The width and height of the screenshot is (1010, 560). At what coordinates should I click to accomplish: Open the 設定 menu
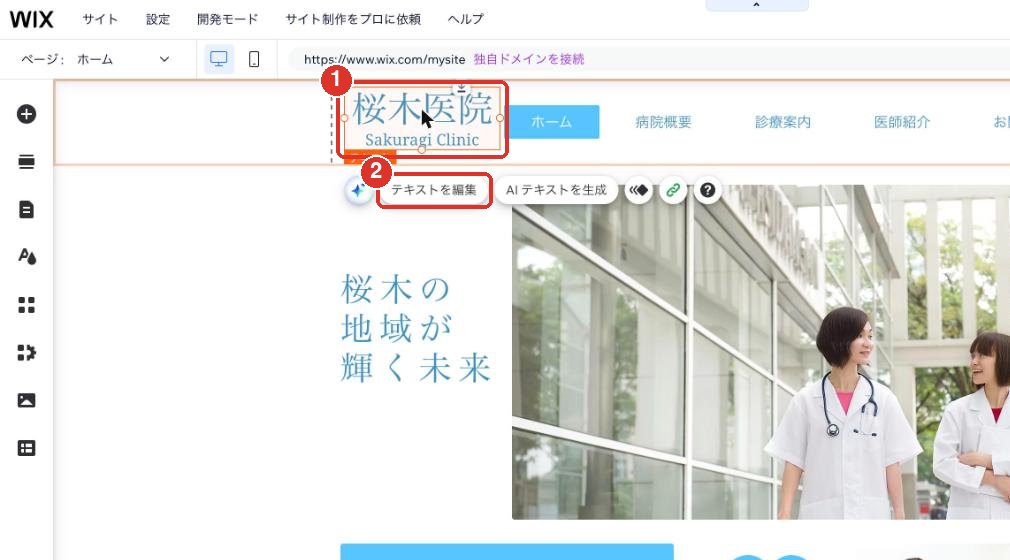[158, 19]
